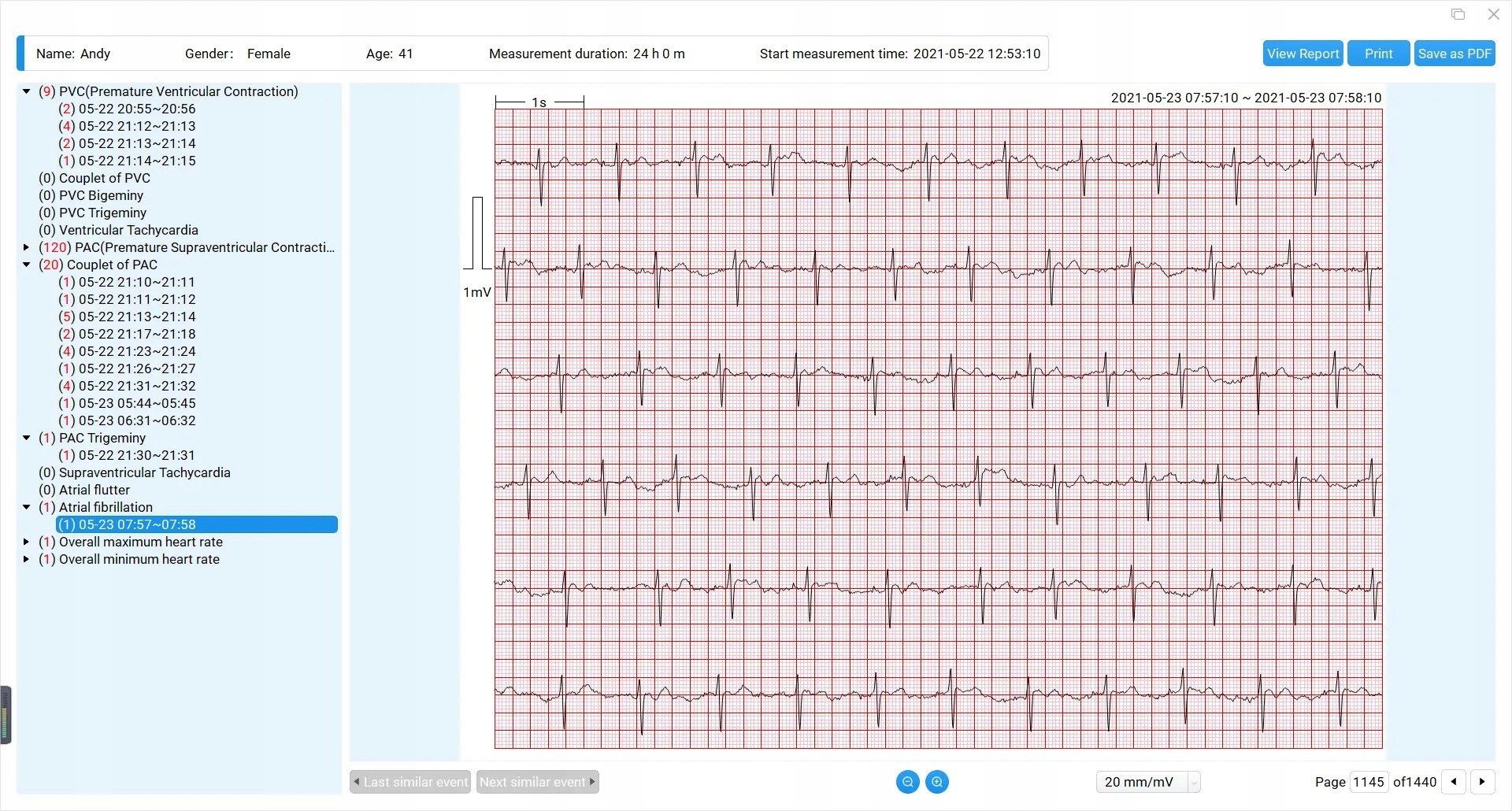This screenshot has width=1512, height=811.
Task: Click the patient name Andy
Action: 95,54
